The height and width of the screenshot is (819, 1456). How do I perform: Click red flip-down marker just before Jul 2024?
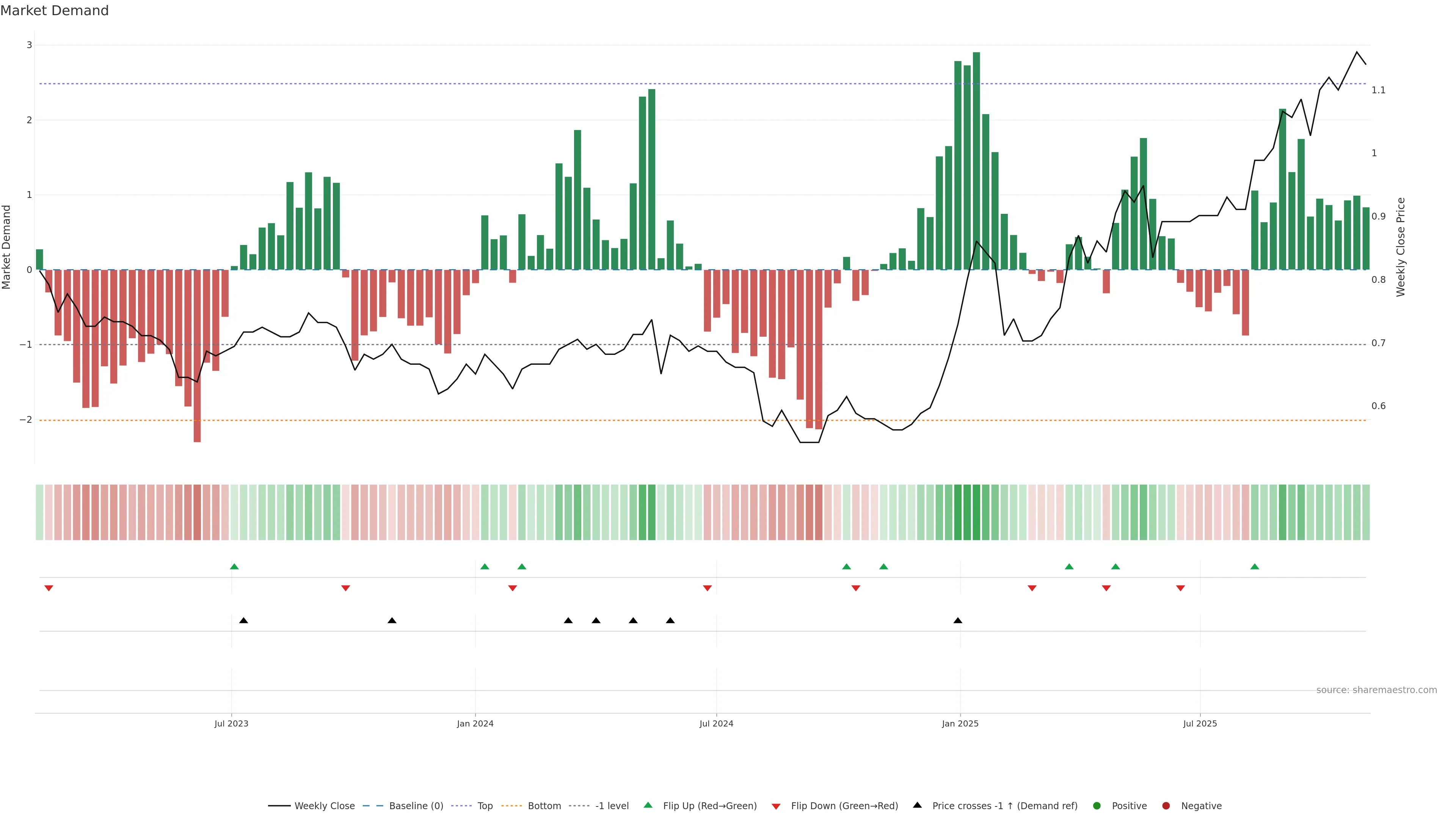click(x=707, y=588)
